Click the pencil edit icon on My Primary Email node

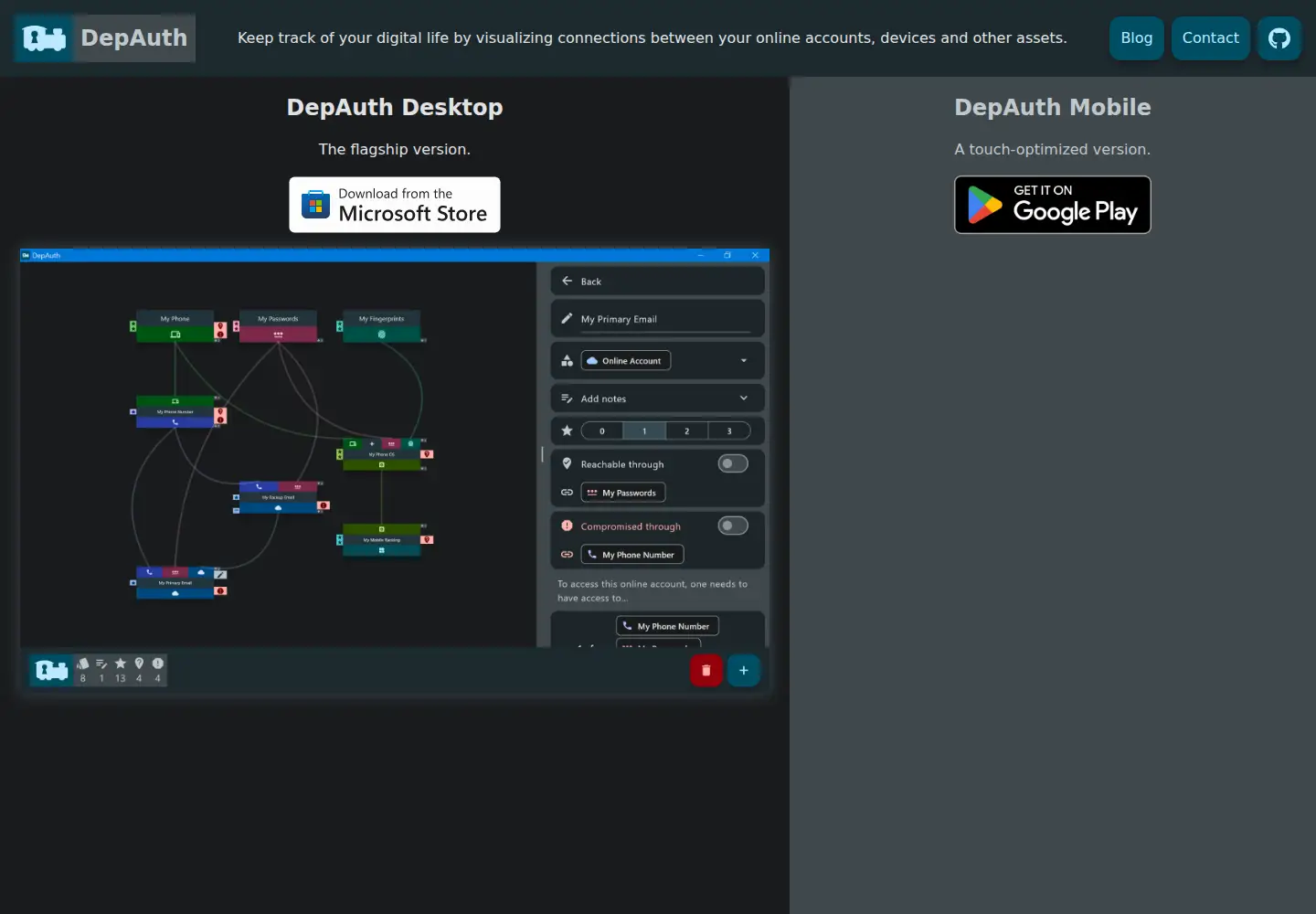click(220, 574)
